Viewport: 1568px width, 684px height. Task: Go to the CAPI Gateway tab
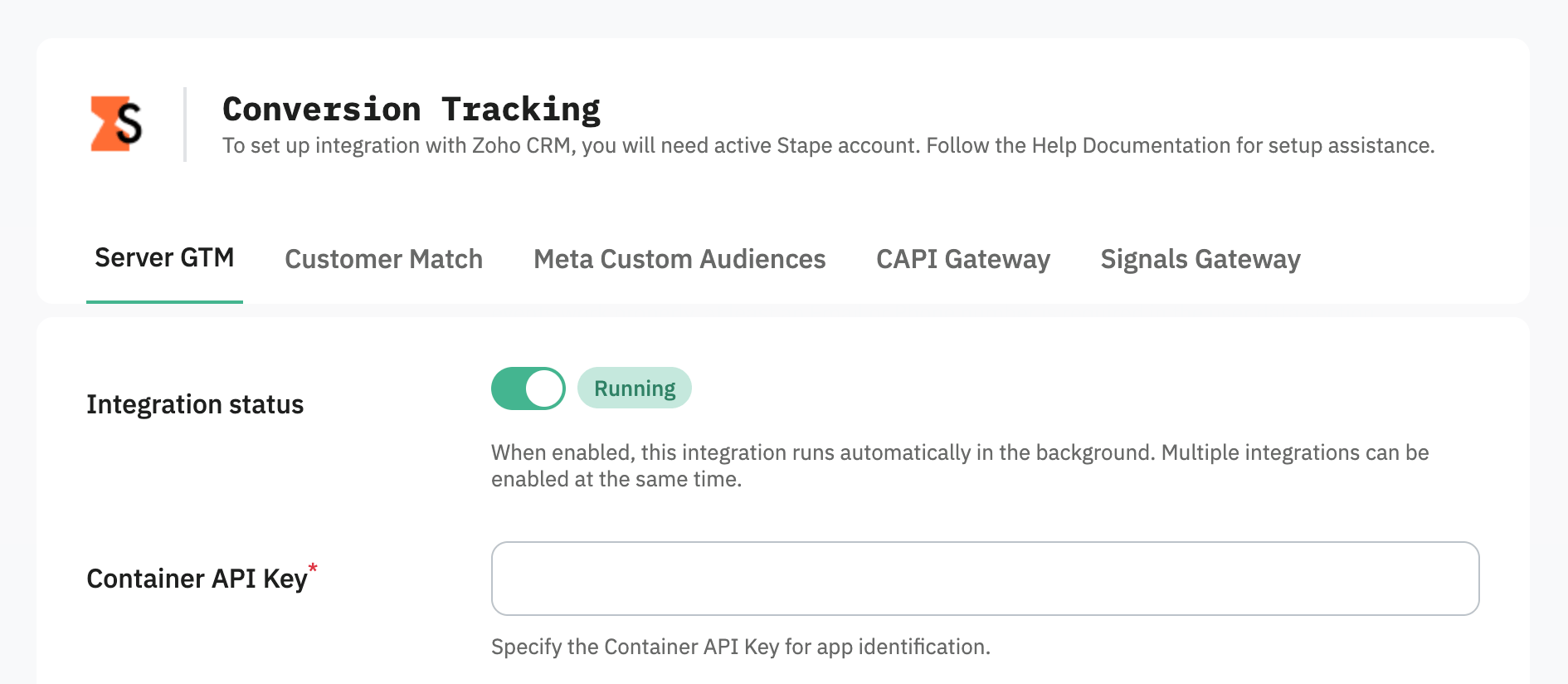[963, 259]
